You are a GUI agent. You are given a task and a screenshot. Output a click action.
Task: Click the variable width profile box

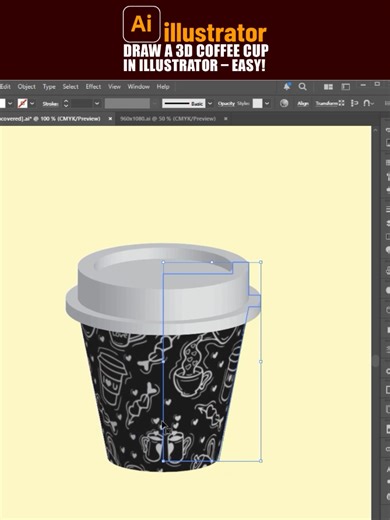click(127, 103)
